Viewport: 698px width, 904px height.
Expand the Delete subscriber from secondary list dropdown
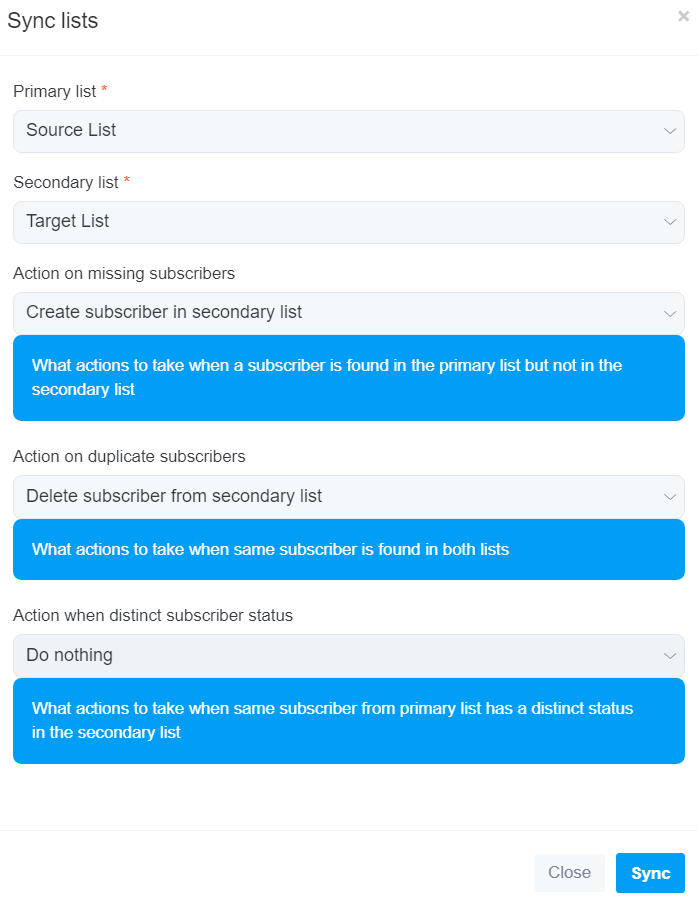tap(349, 497)
